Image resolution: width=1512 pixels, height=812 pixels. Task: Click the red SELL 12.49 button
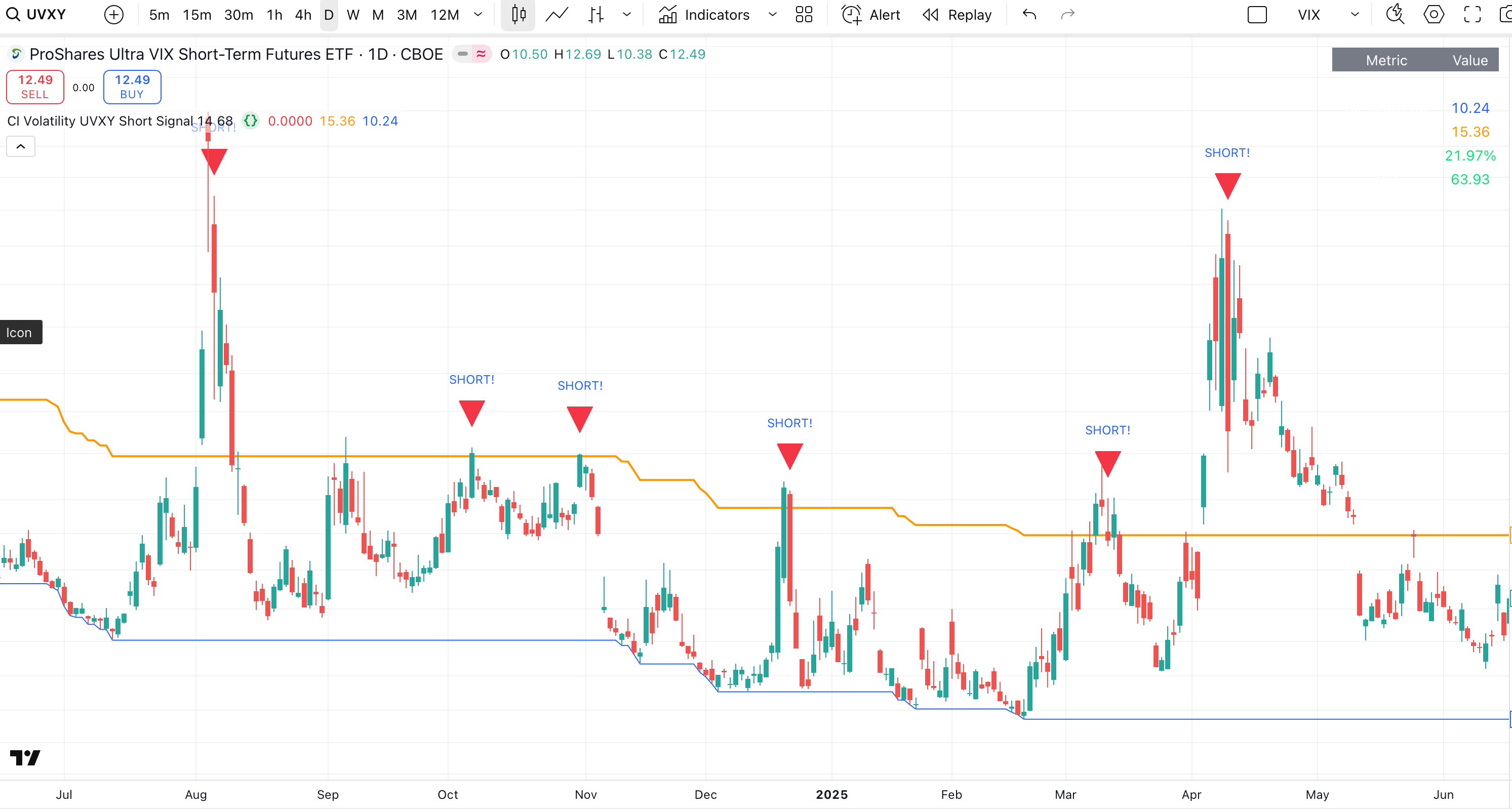(35, 87)
